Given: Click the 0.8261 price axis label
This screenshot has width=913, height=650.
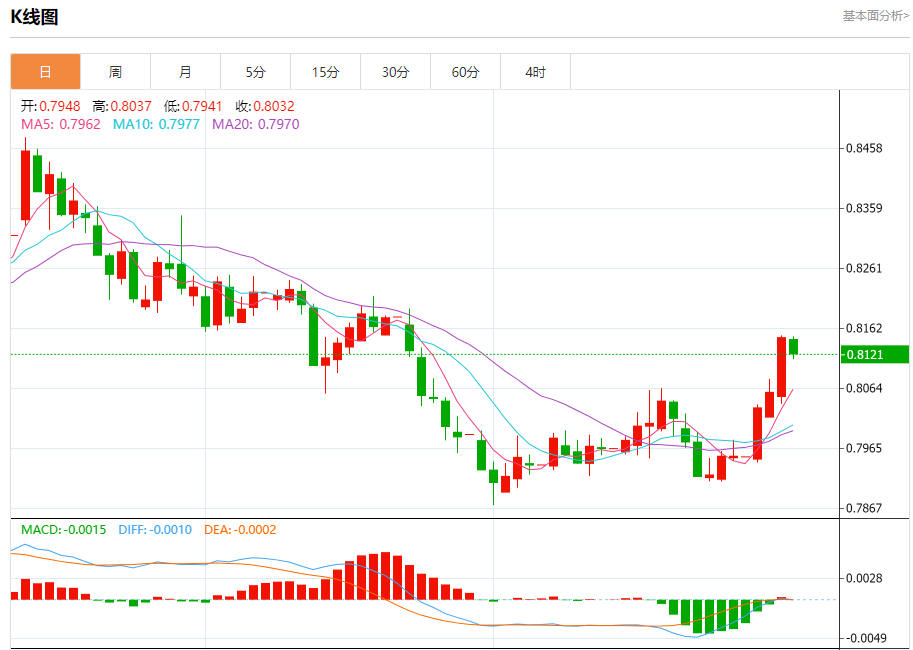Looking at the screenshot, I should pos(864,268).
